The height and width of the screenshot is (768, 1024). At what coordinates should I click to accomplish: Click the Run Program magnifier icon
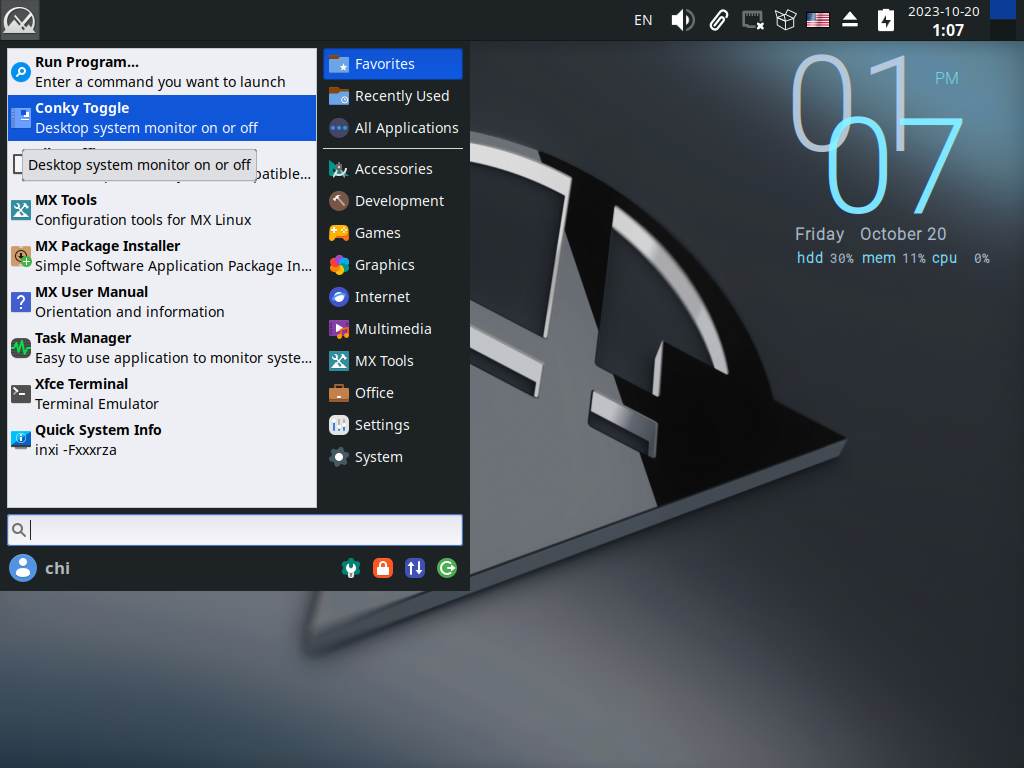[x=21, y=72]
